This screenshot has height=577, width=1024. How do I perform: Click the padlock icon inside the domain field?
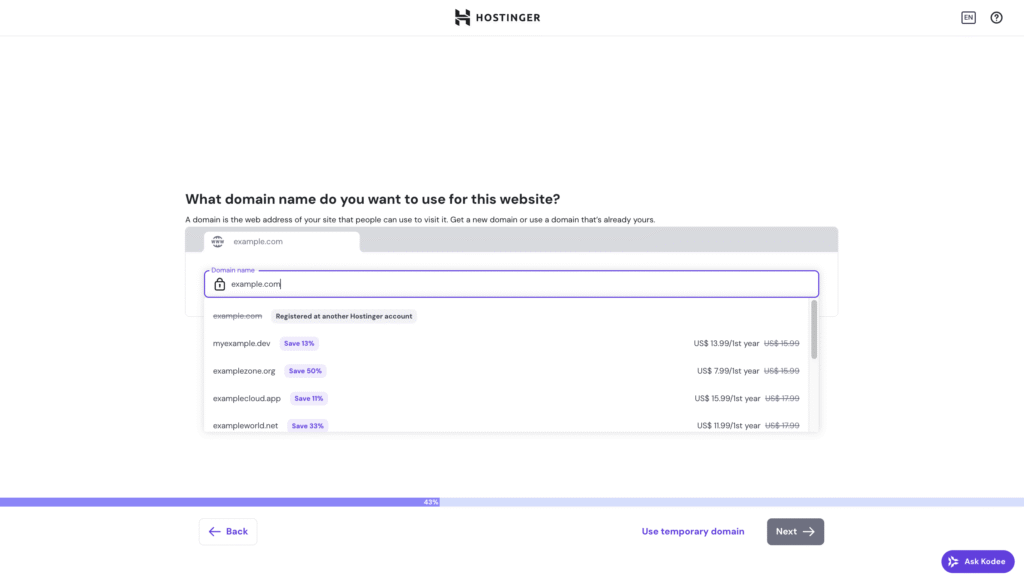pos(219,284)
